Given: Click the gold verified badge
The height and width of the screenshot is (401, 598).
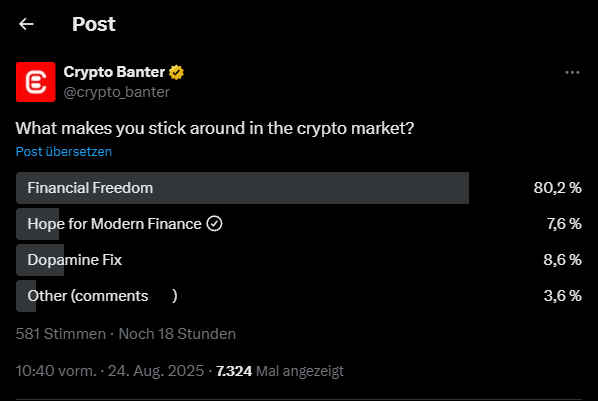Looking at the screenshot, I should [x=176, y=72].
